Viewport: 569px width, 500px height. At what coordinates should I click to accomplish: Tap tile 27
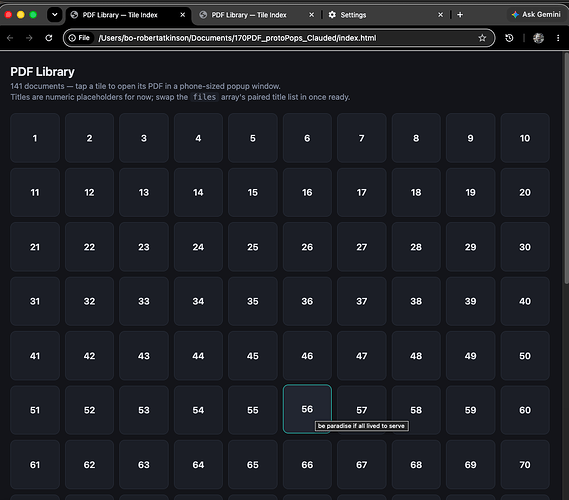361,247
